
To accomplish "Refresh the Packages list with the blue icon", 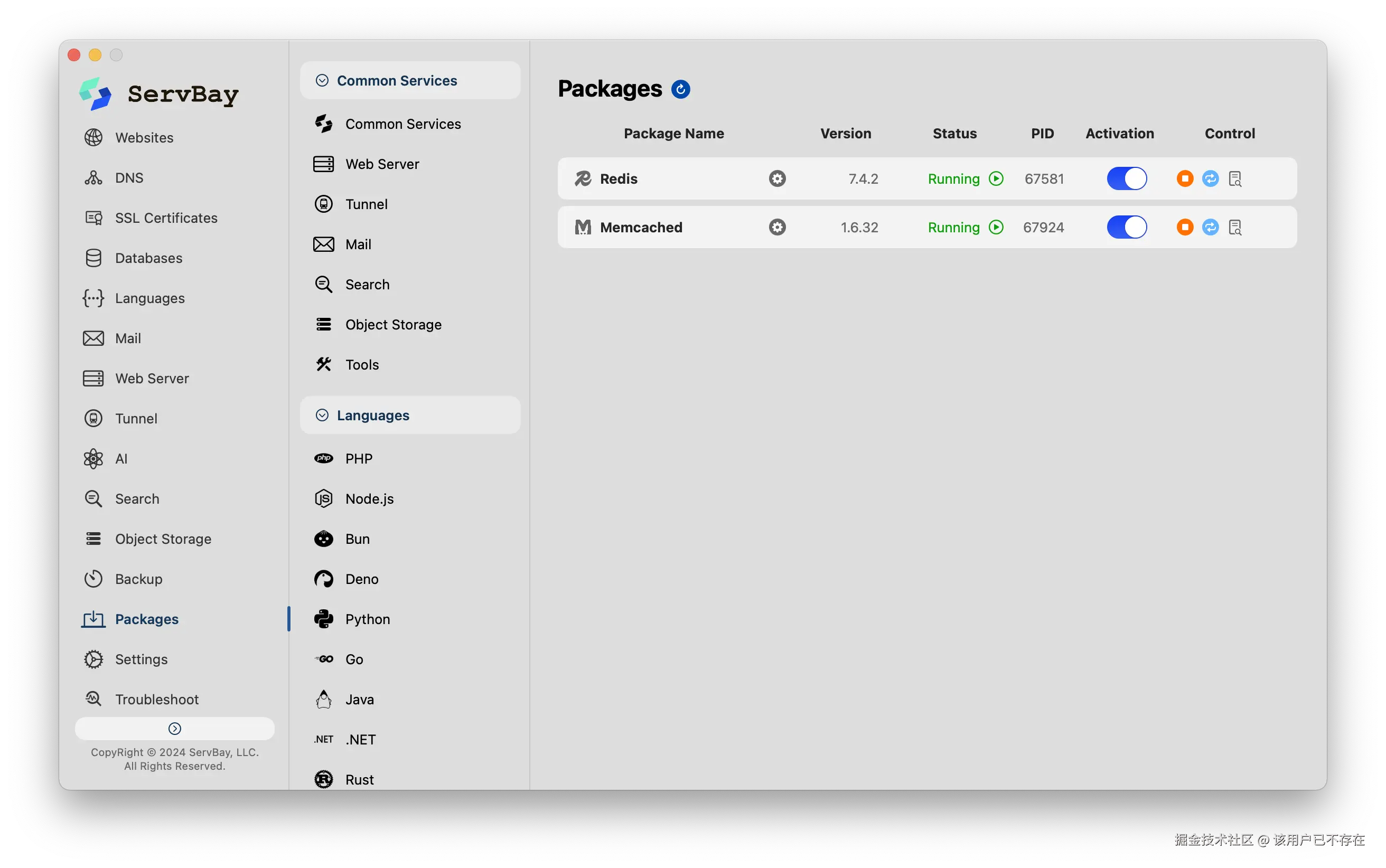I will tap(680, 89).
